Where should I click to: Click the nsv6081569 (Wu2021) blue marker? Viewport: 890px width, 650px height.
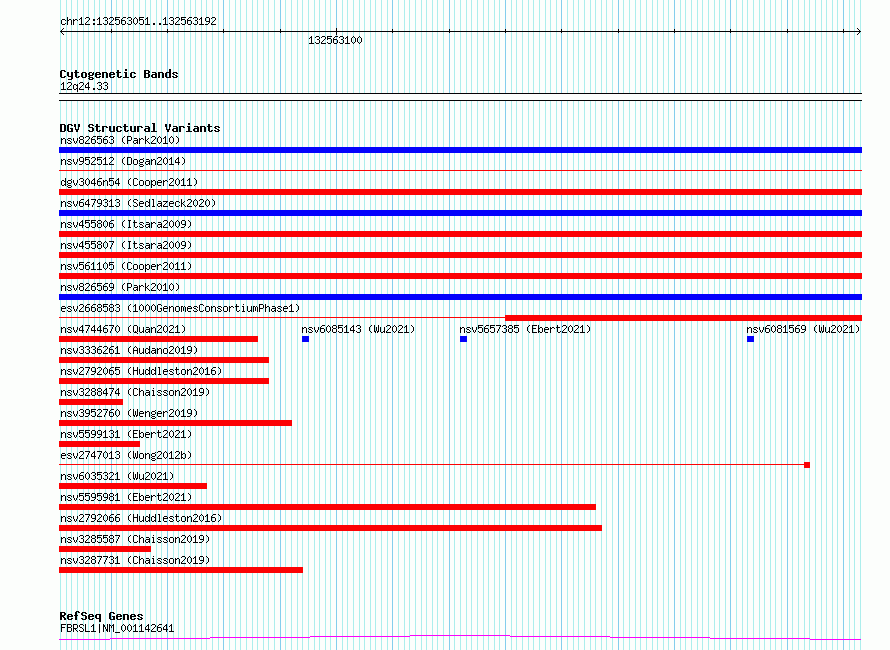750,339
